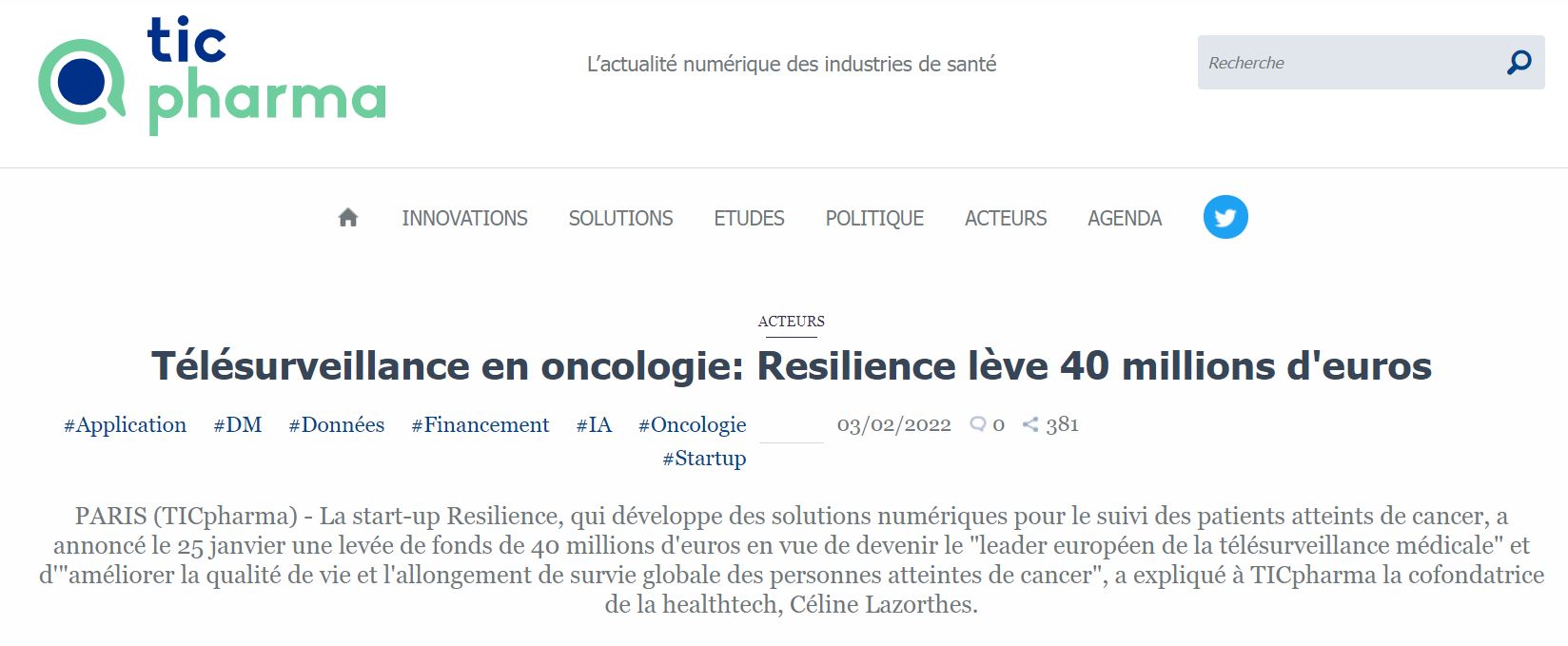This screenshot has height=646, width=1568.
Task: Follow the #DM tag link
Action: (x=237, y=424)
